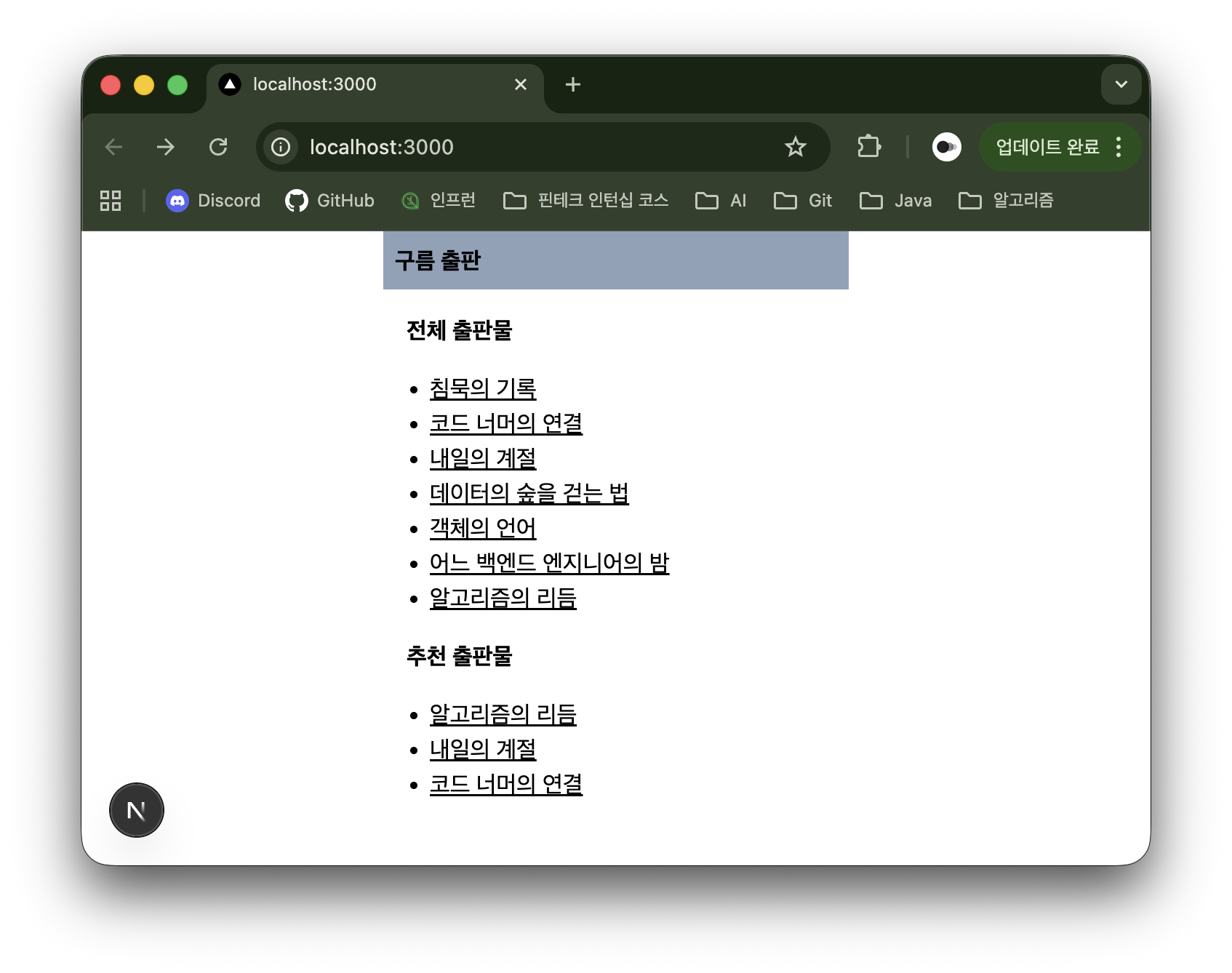Viewport: 1232px width, 973px height.
Task: Open the 핀테크 인턴십 코스 bookmark folder
Action: coord(586,201)
